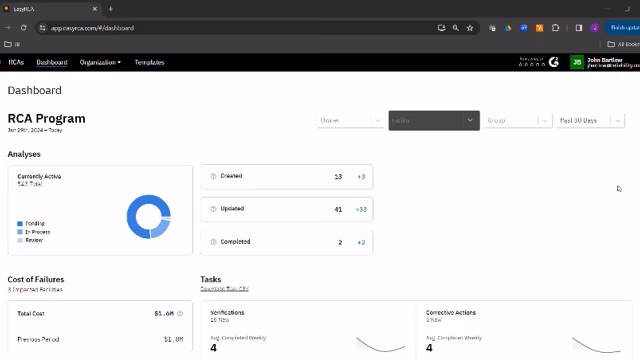
Task: Click the site info icon in address bar
Action: click(x=42, y=28)
